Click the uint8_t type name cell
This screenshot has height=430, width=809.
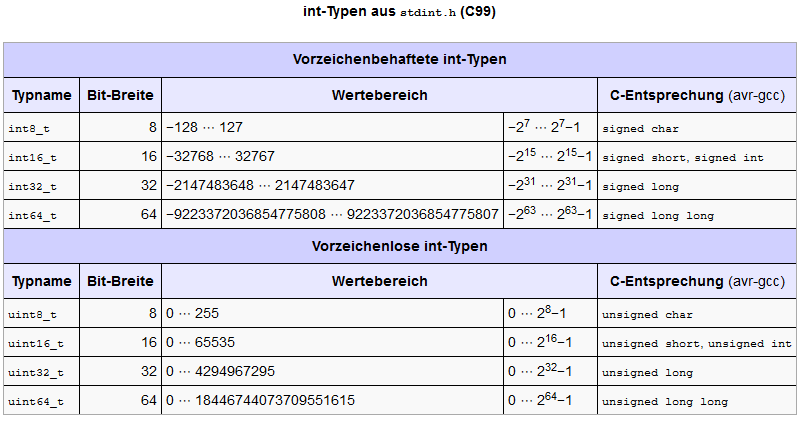click(x=41, y=313)
